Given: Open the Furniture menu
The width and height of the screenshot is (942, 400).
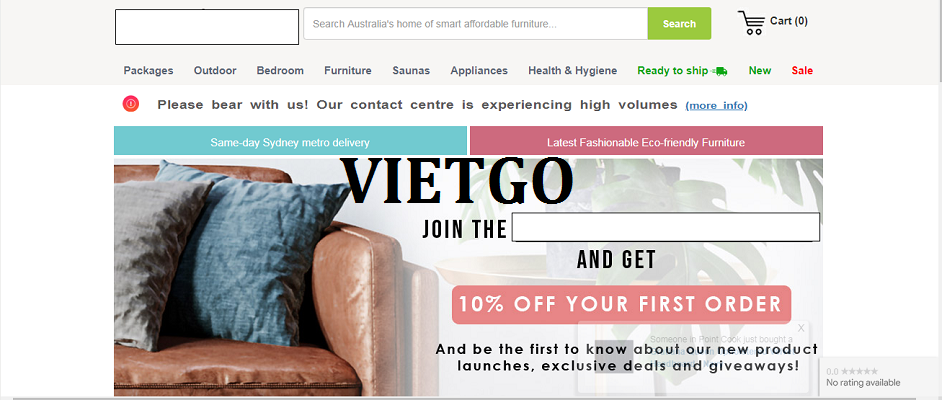Looking at the screenshot, I should pos(348,70).
